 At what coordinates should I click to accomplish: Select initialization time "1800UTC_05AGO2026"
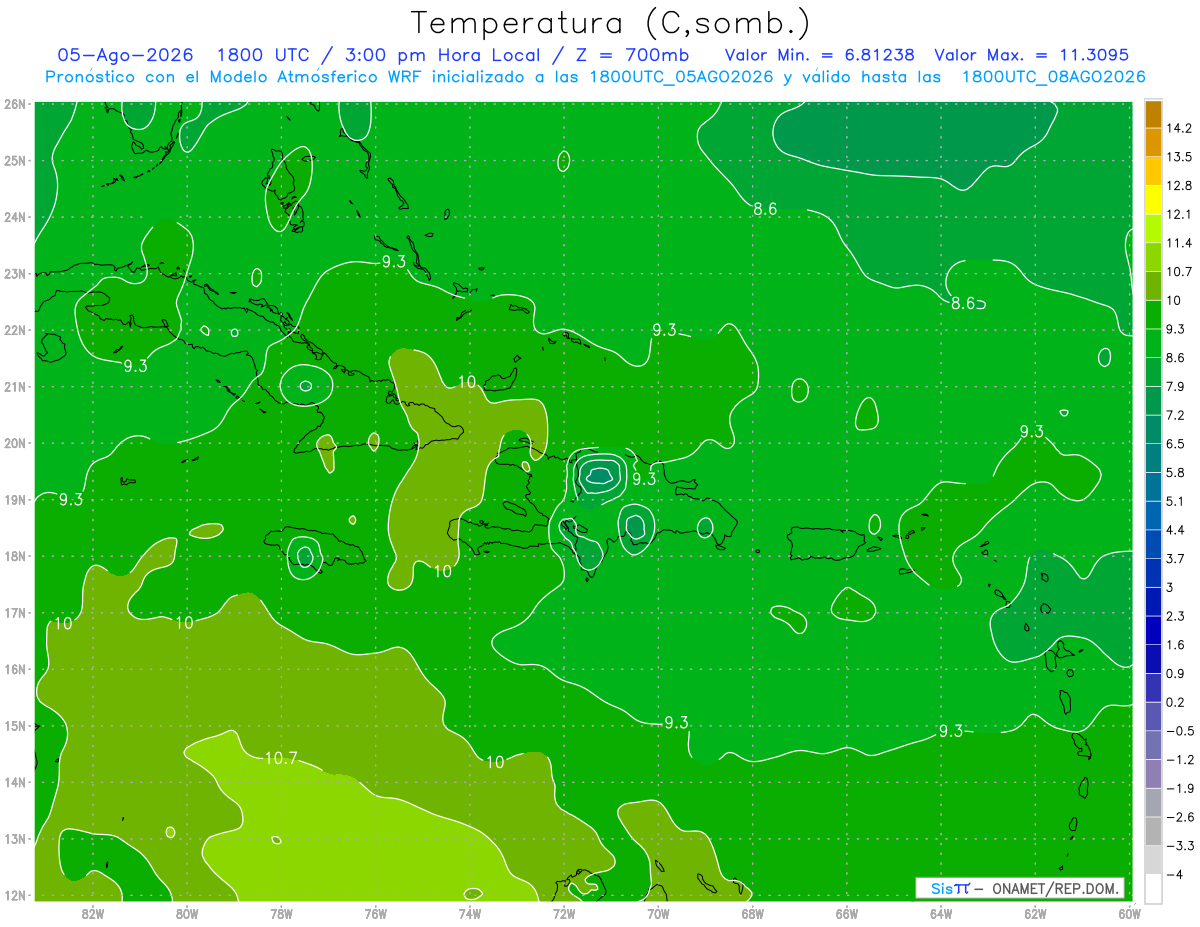click(681, 76)
